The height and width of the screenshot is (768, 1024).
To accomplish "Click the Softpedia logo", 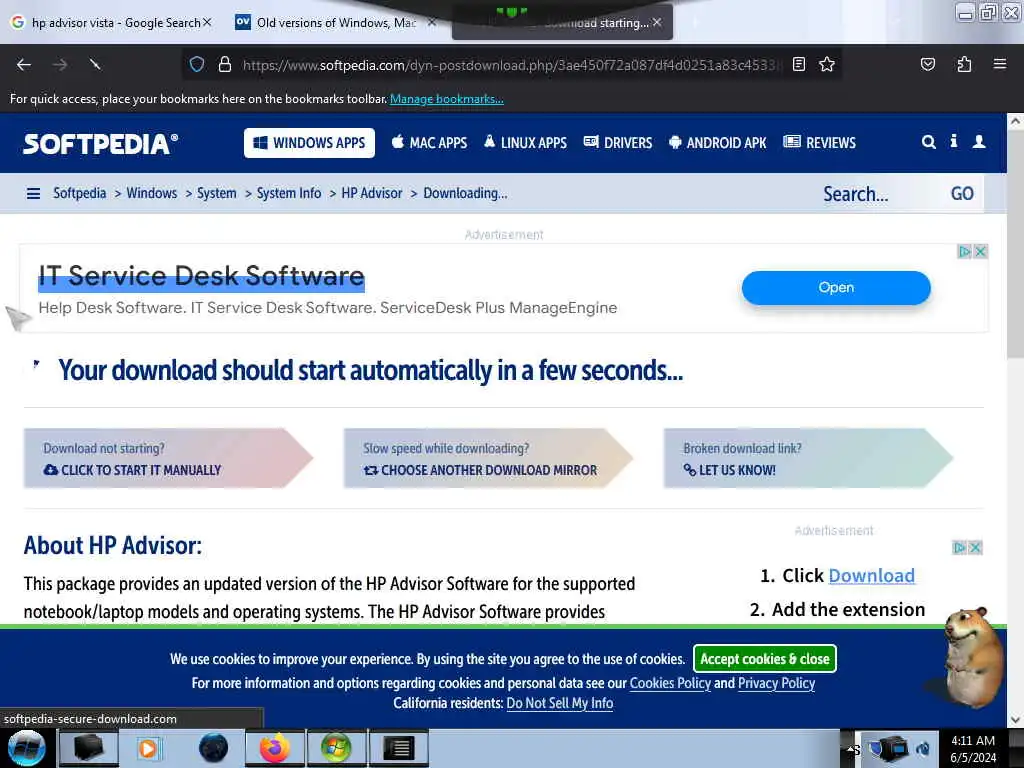I will [x=101, y=144].
